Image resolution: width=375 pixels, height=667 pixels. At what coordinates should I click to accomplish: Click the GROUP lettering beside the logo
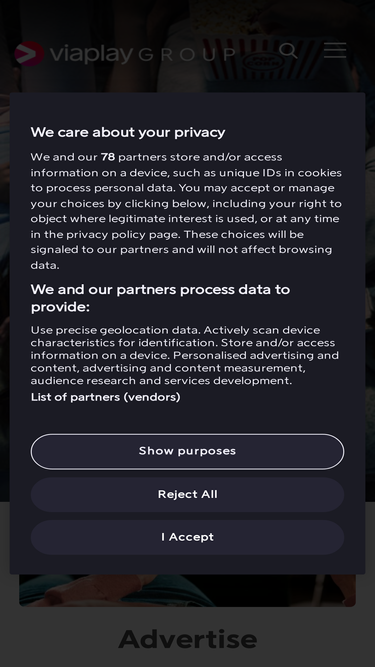click(x=187, y=54)
